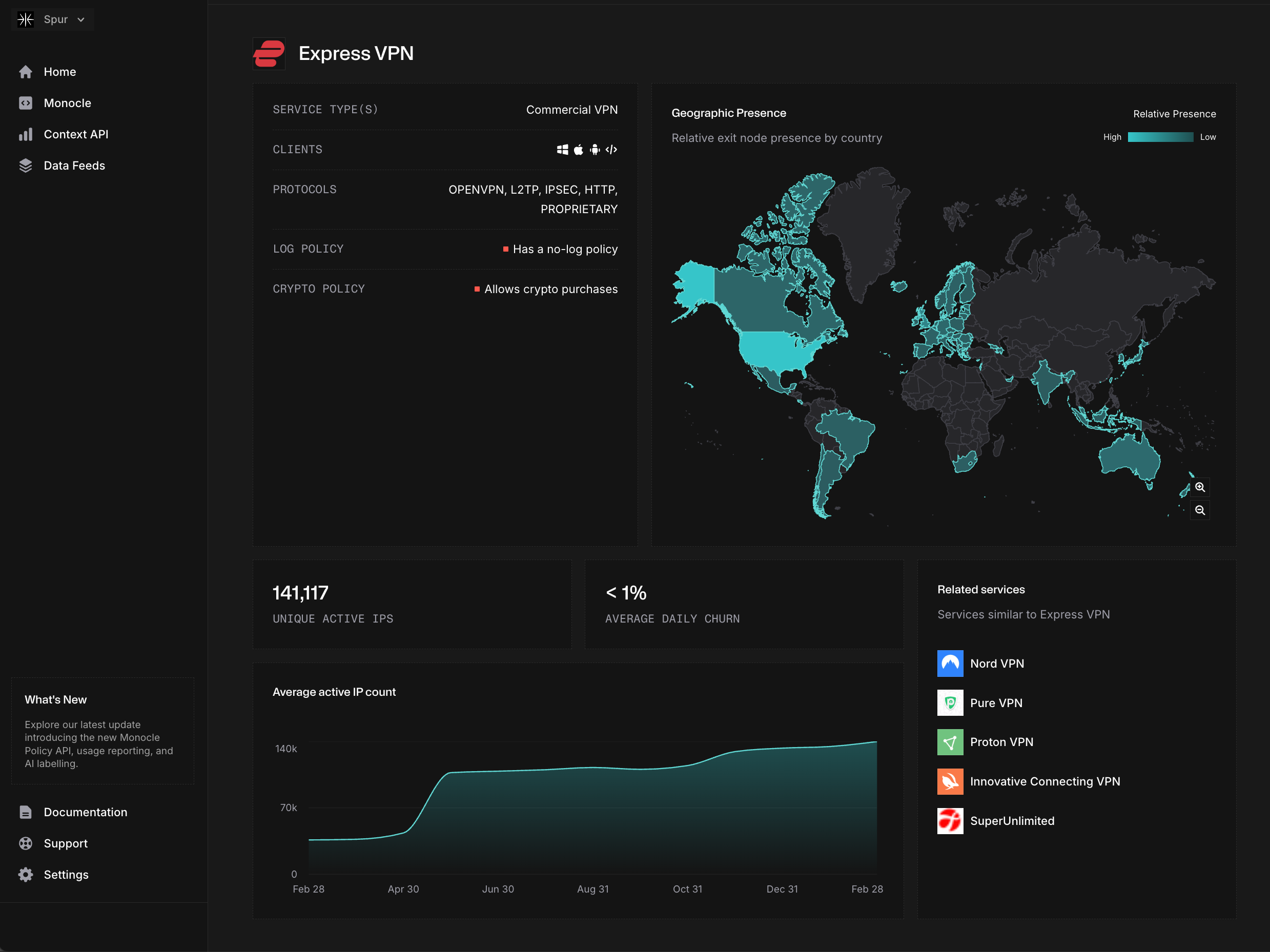Screen dimensions: 1270x952
Task: Click the Windows client icon
Action: tap(562, 150)
